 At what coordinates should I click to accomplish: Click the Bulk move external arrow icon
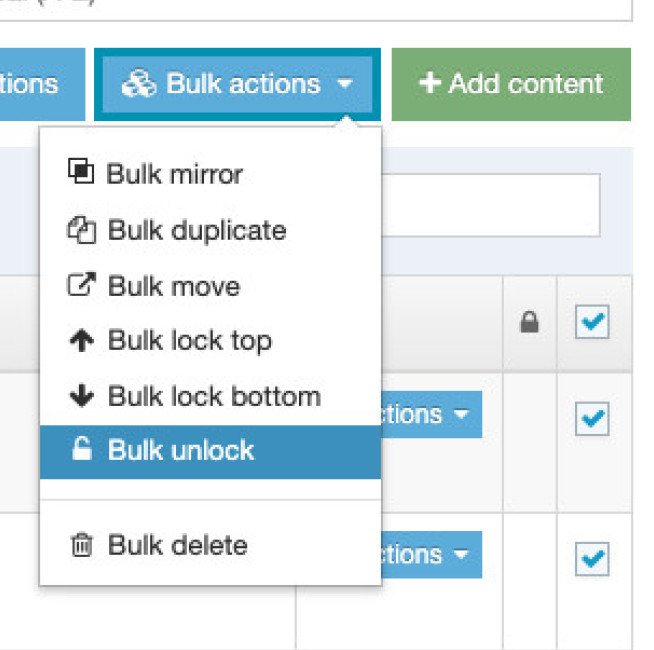[x=80, y=285]
